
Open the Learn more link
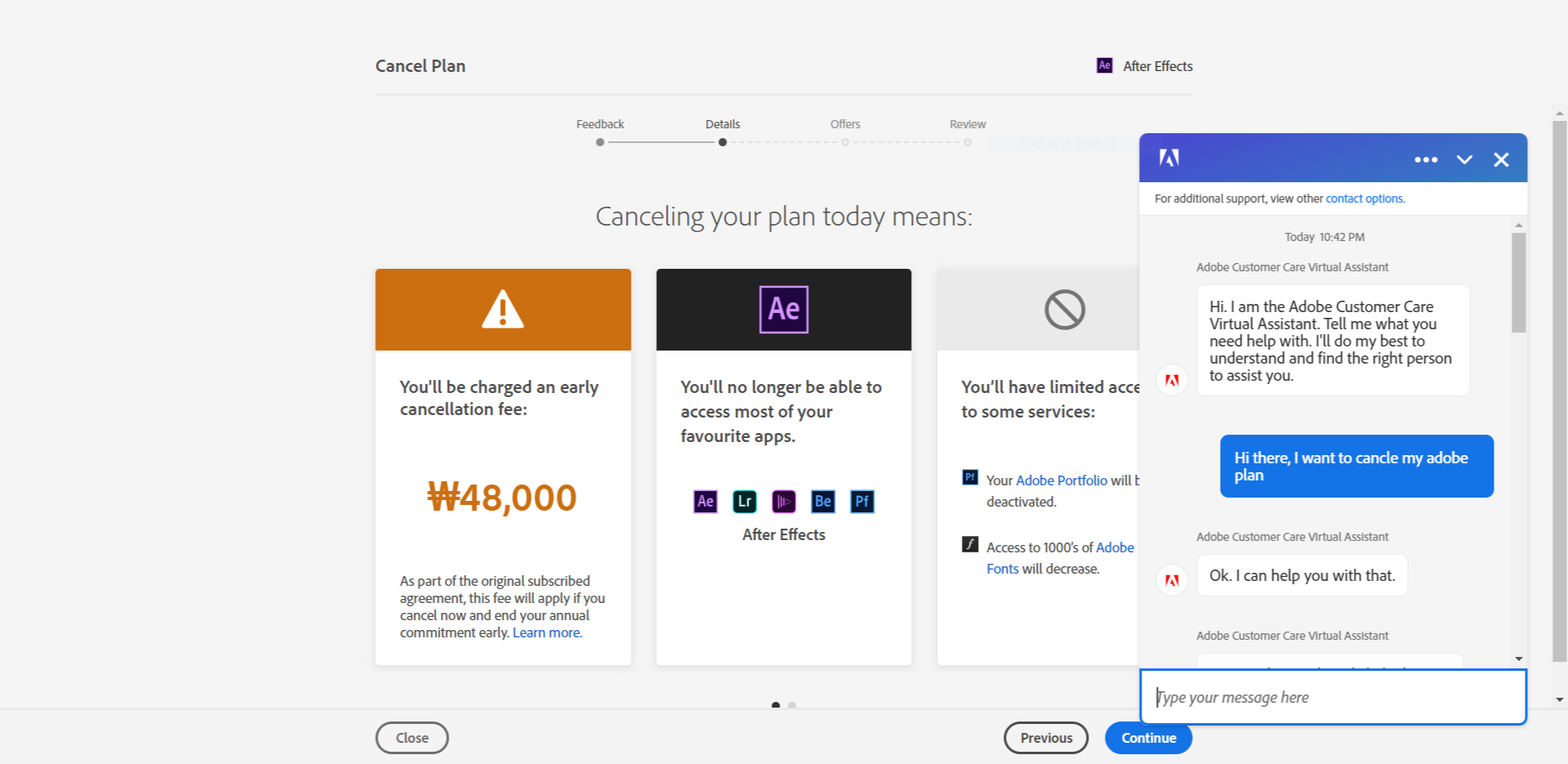point(547,632)
